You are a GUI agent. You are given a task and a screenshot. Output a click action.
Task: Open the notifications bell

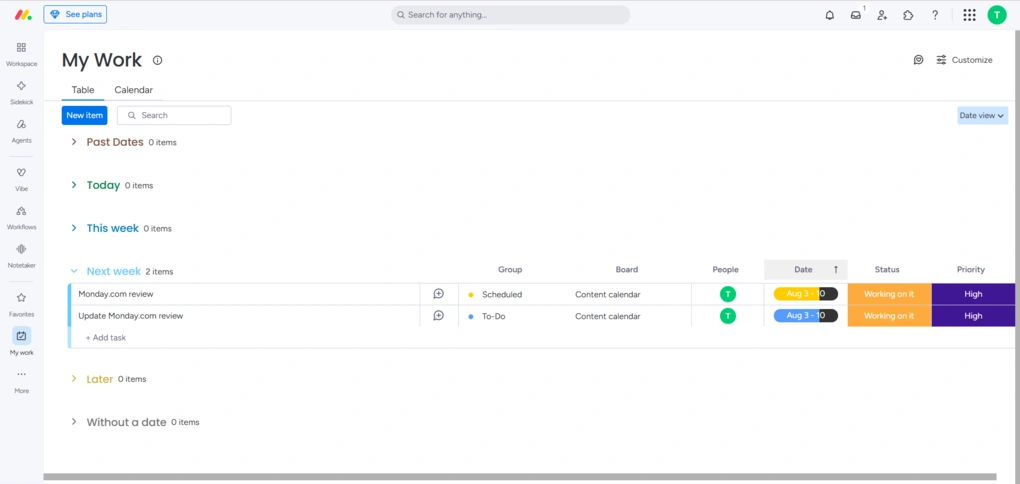point(829,15)
